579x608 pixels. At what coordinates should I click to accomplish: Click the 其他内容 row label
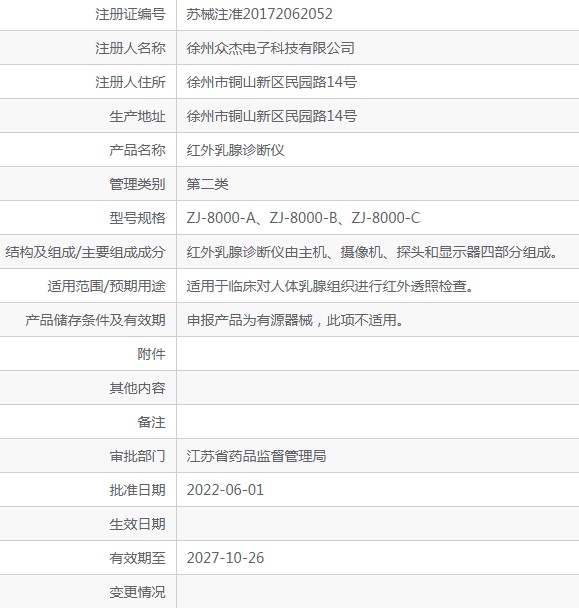click(x=137, y=388)
